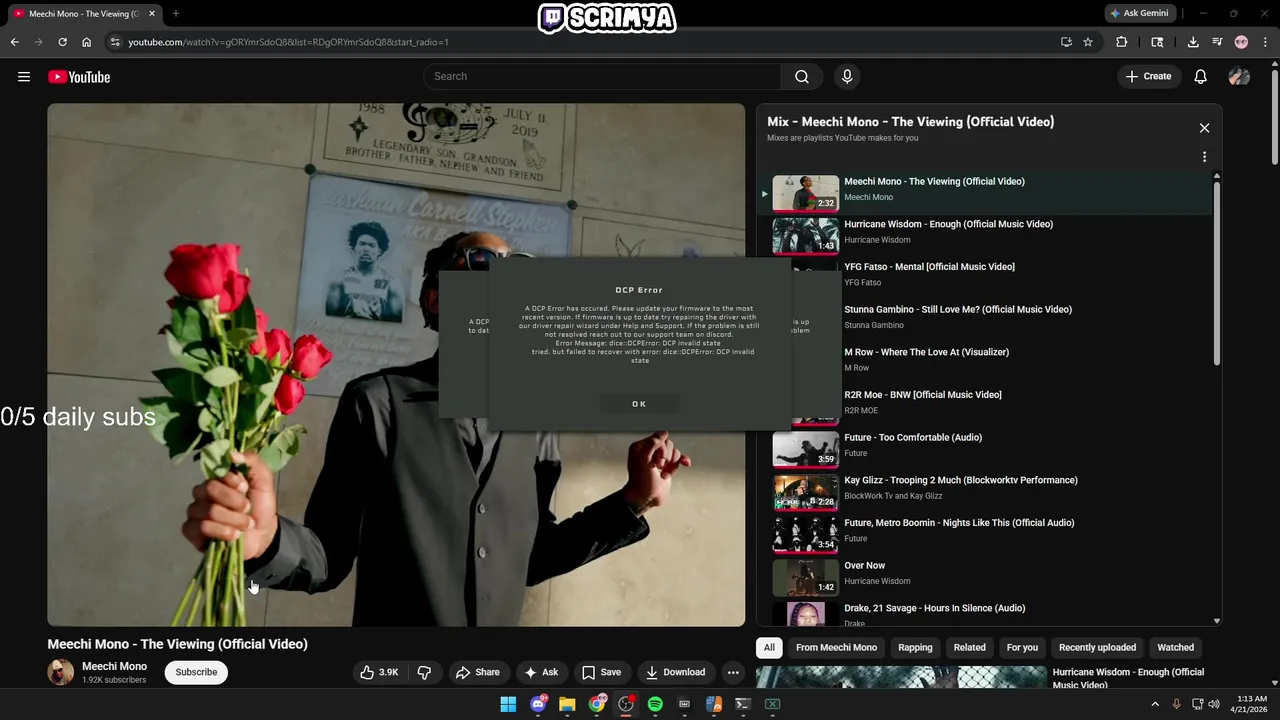
Task: Open the Chrome extensions menu
Action: [x=1121, y=42]
